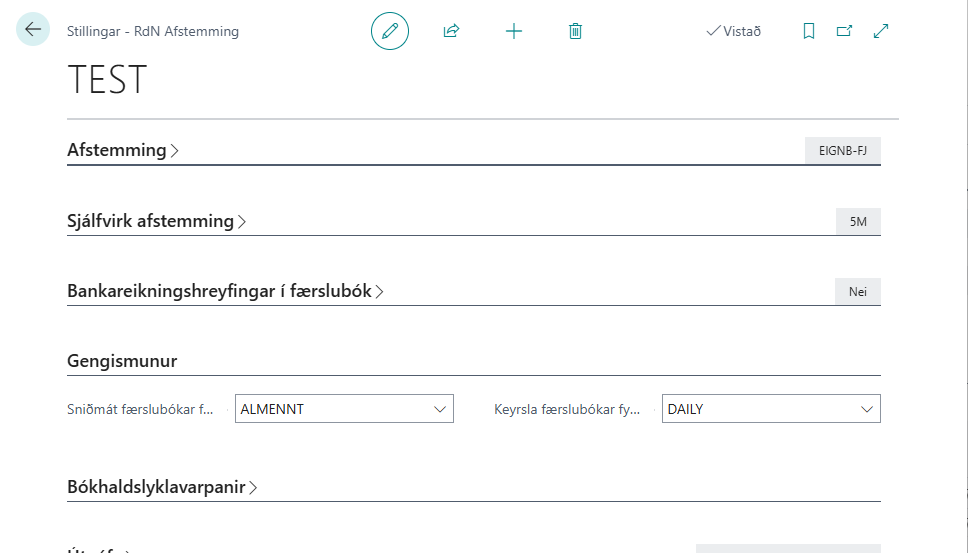
Task: Click the 5M summary value
Action: [x=858, y=222]
